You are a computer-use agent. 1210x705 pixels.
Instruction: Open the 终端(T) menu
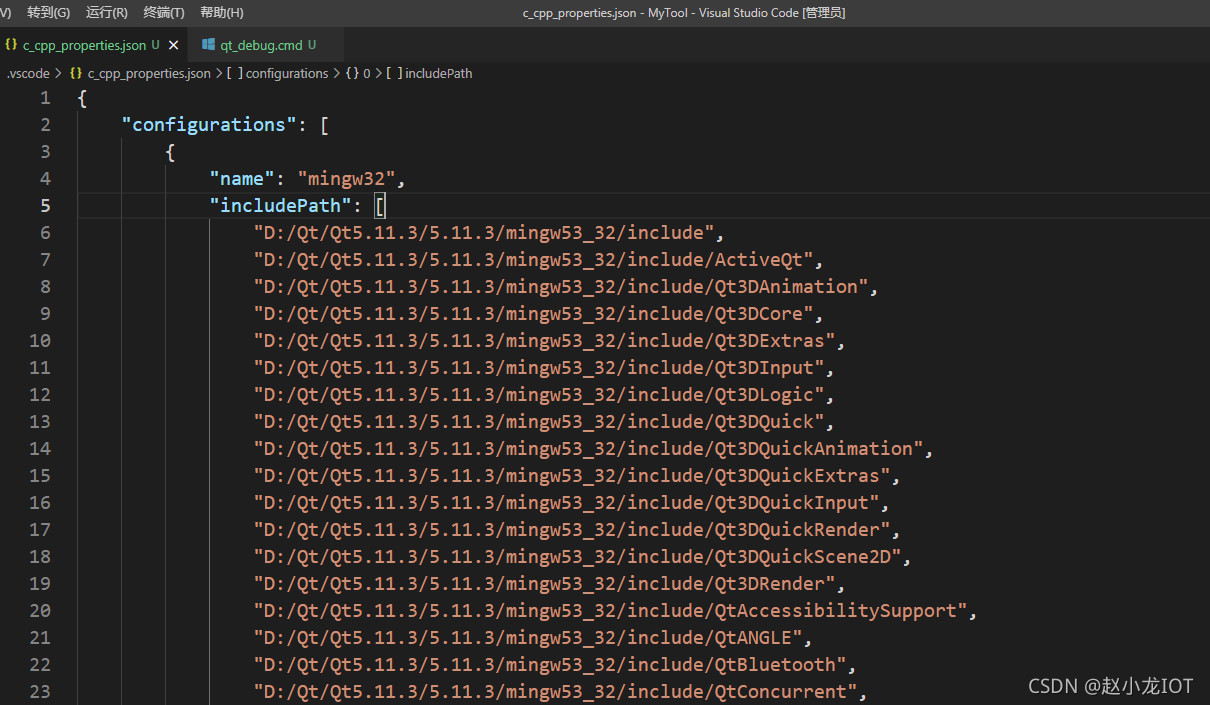point(164,13)
